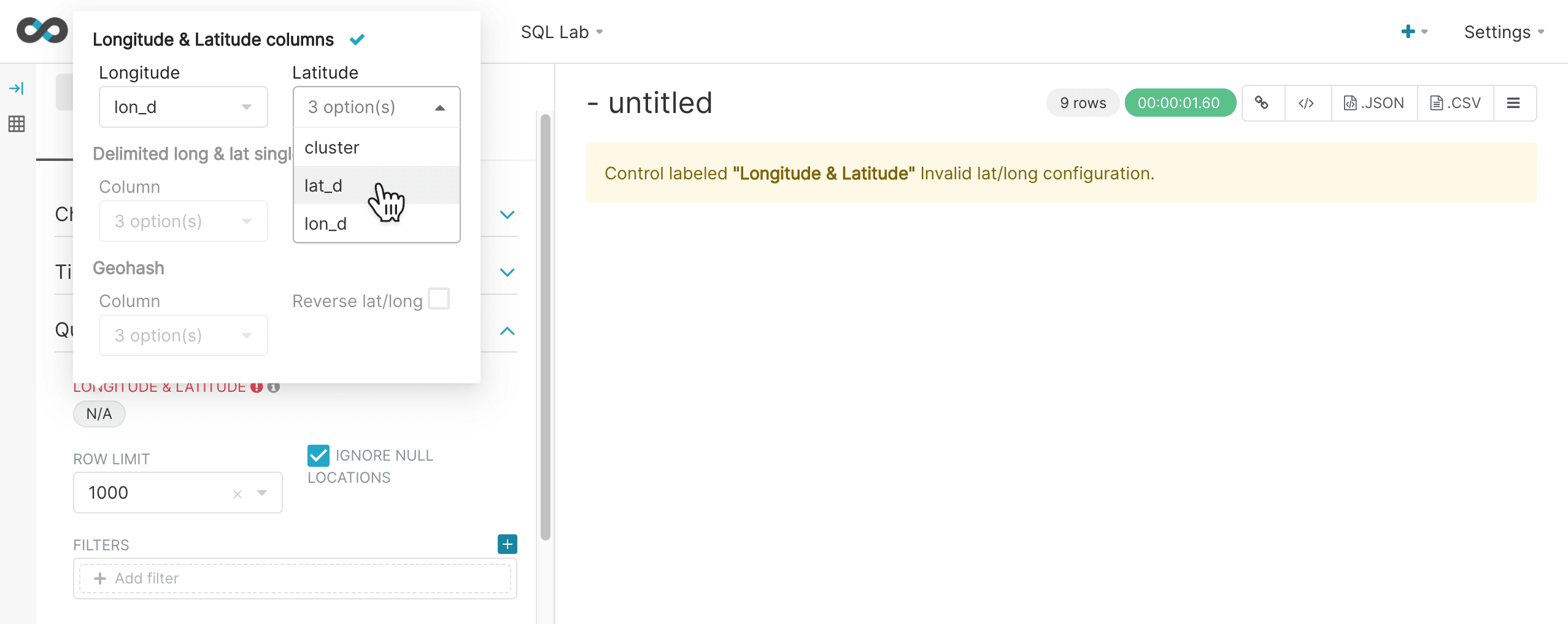This screenshot has height=624, width=1568.
Task: Pick lon_d from the Latitude options list
Action: (x=377, y=223)
